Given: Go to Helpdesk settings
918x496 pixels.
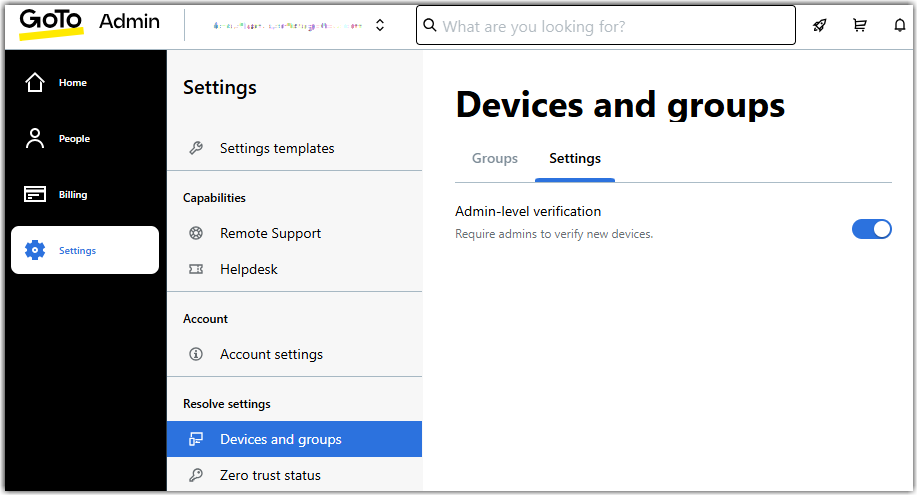Looking at the screenshot, I should tap(248, 270).
